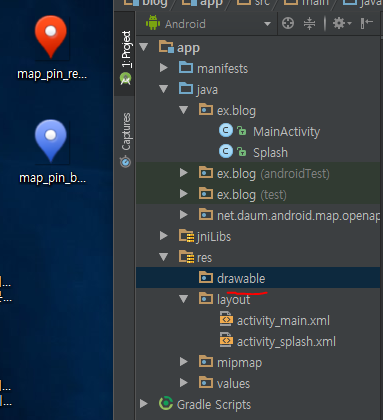
Task: Click the class icon beside Splash
Action: (x=226, y=151)
